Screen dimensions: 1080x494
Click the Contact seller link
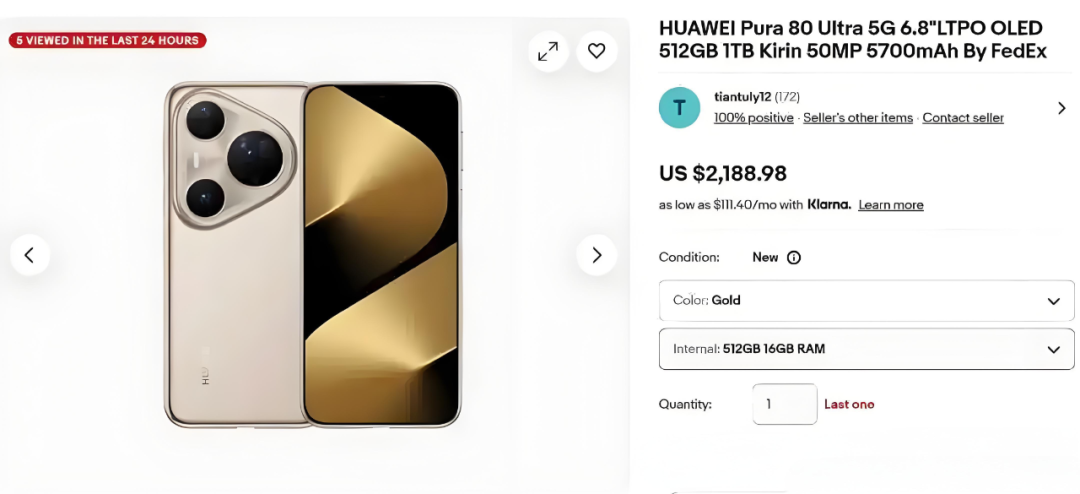click(963, 118)
